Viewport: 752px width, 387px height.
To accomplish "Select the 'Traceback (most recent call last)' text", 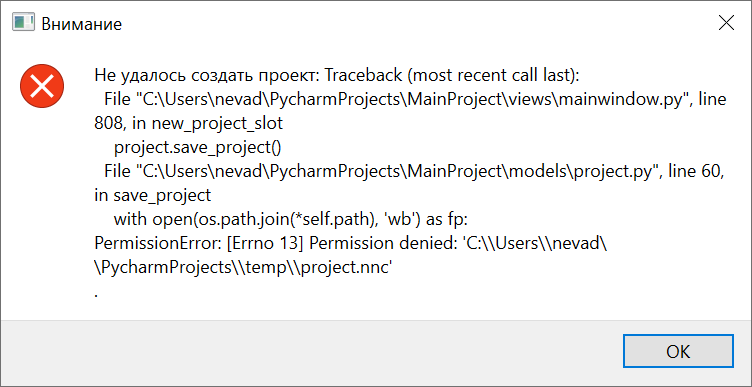I will coord(453,76).
